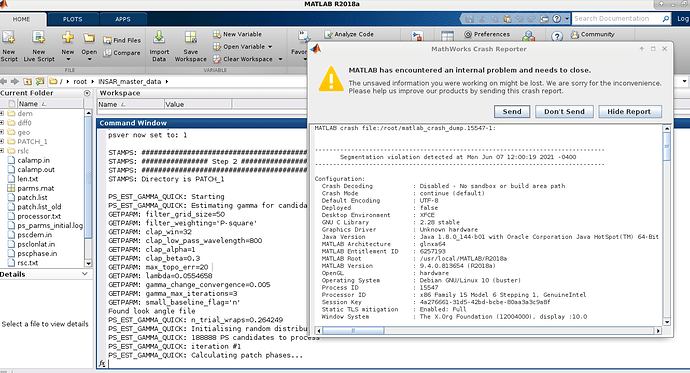Expand the PATCH_1 folder

[x=2, y=141]
